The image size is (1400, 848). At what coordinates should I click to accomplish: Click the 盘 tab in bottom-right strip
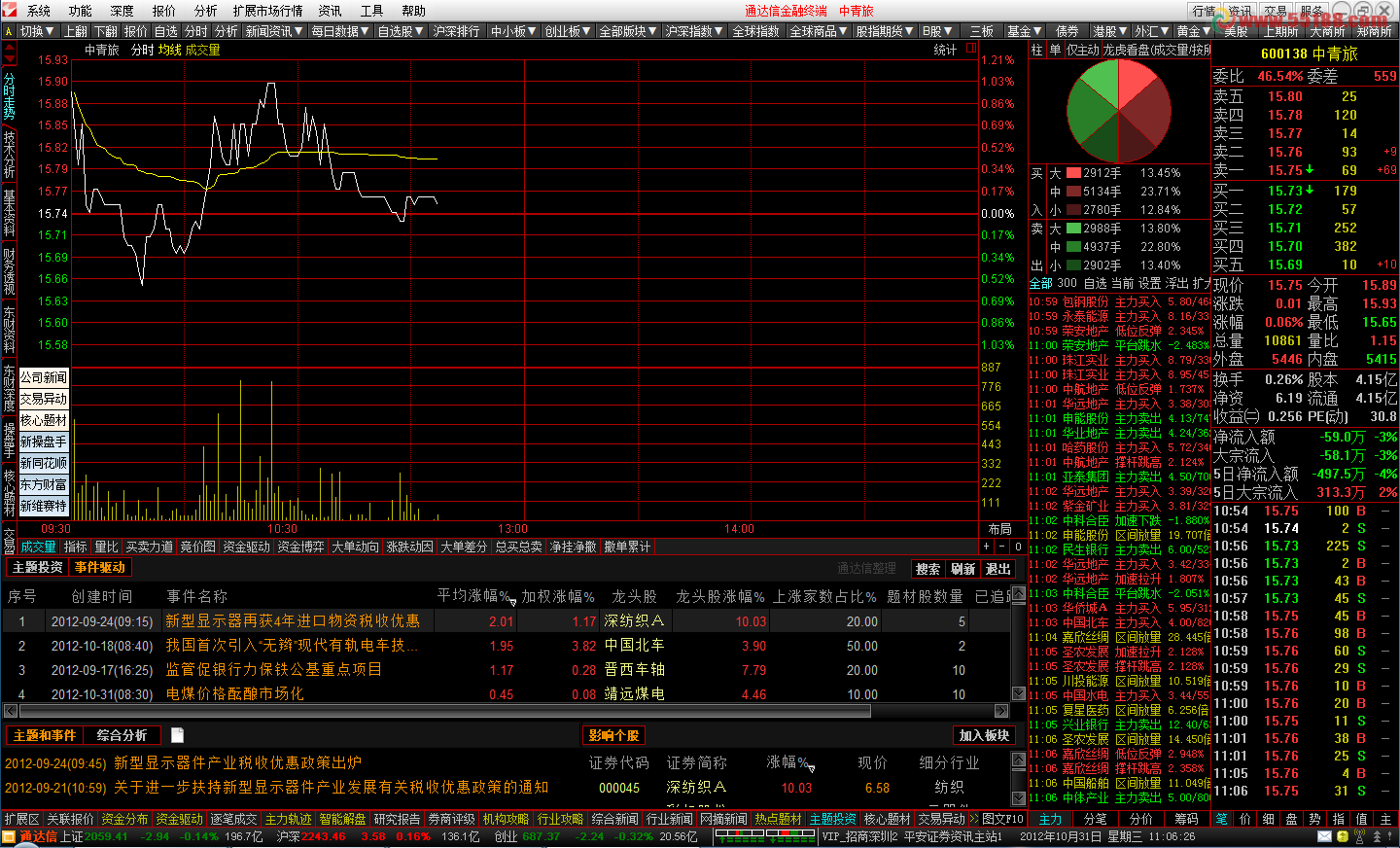click(1292, 820)
